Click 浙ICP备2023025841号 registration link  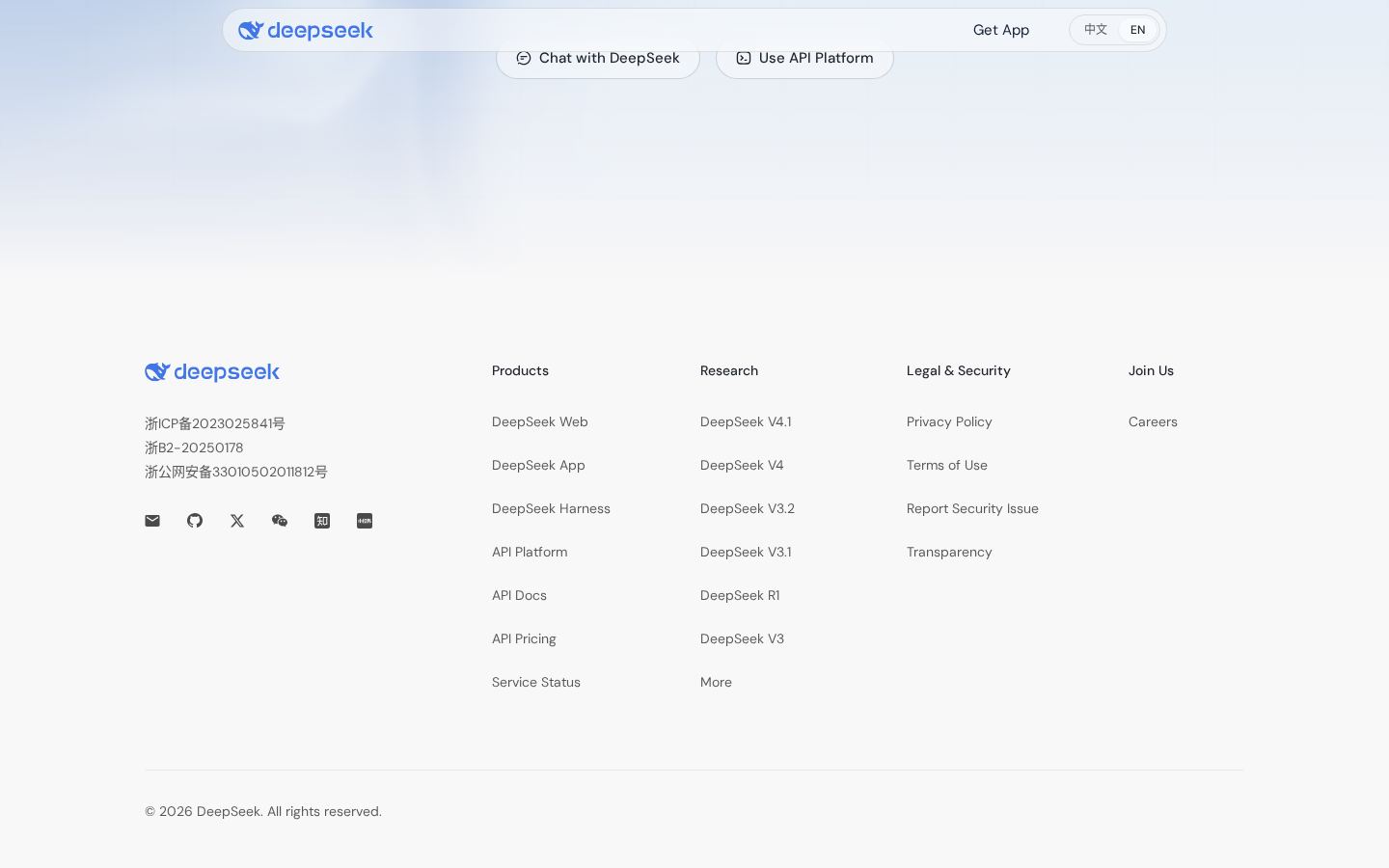[x=215, y=423]
